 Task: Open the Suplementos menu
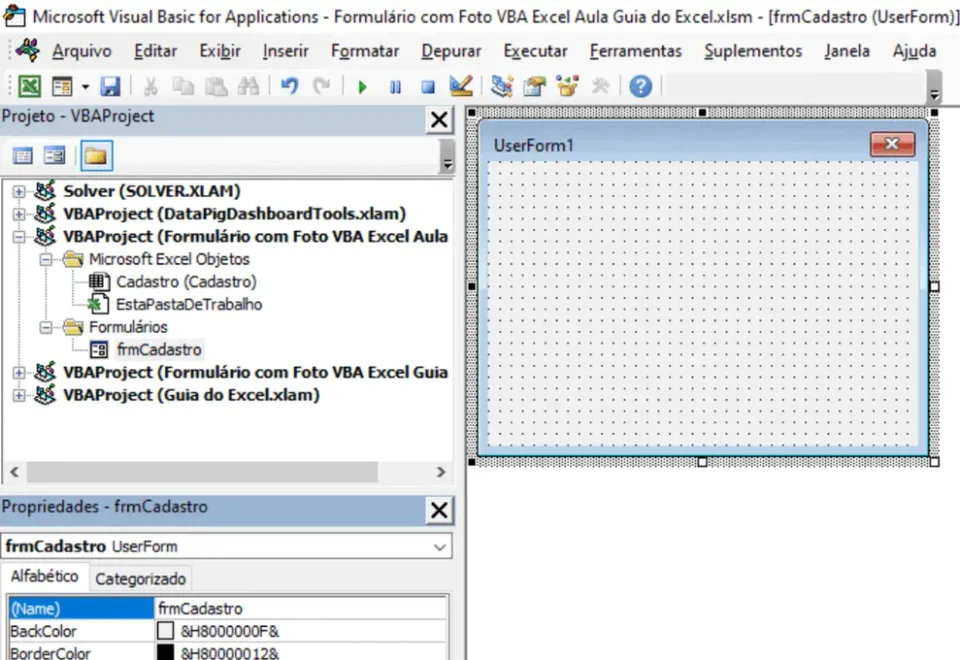(x=753, y=51)
